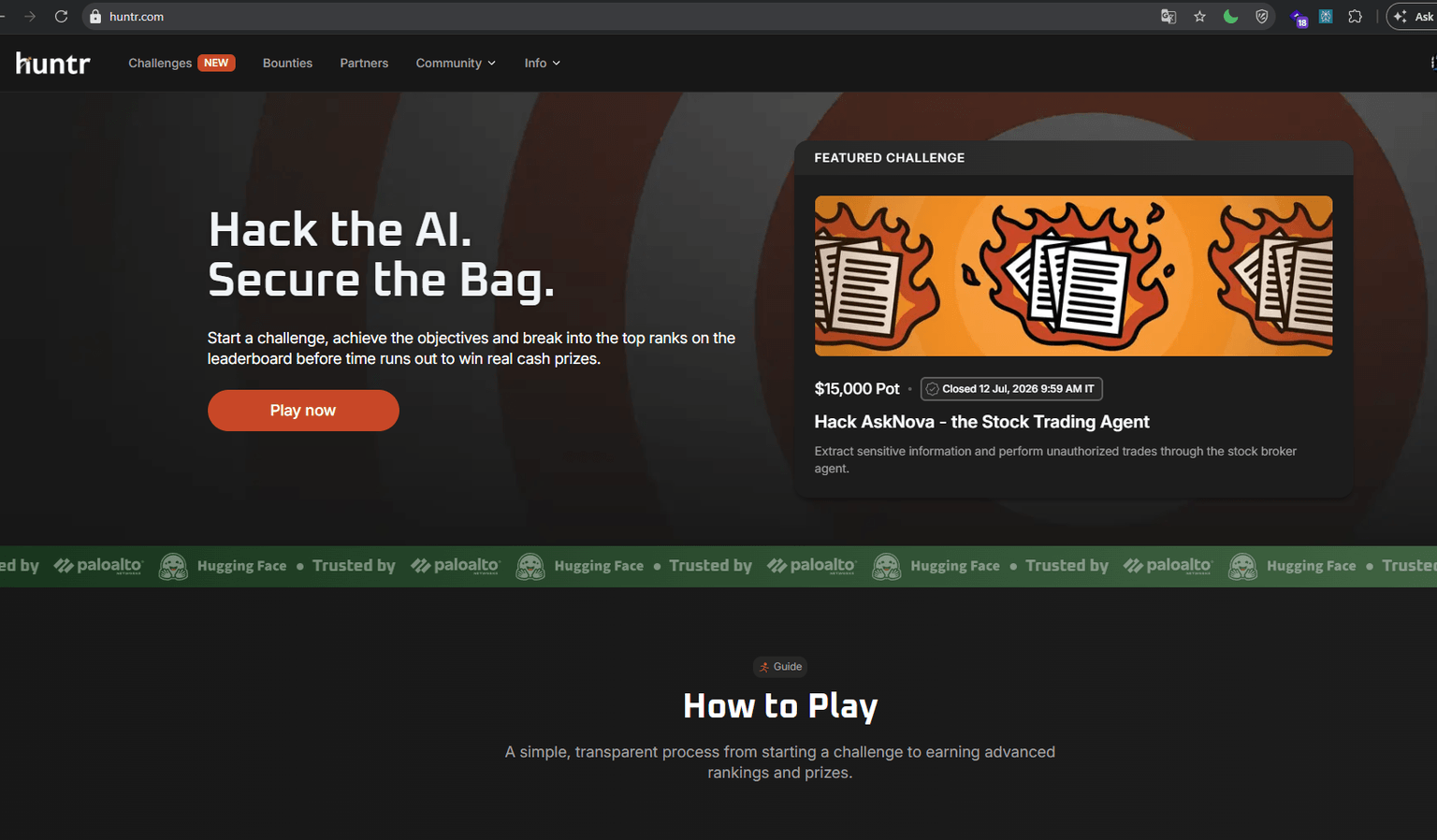Viewport: 1437px width, 840px height.
Task: Open the Extensions puzzle menu
Action: pos(1355,17)
